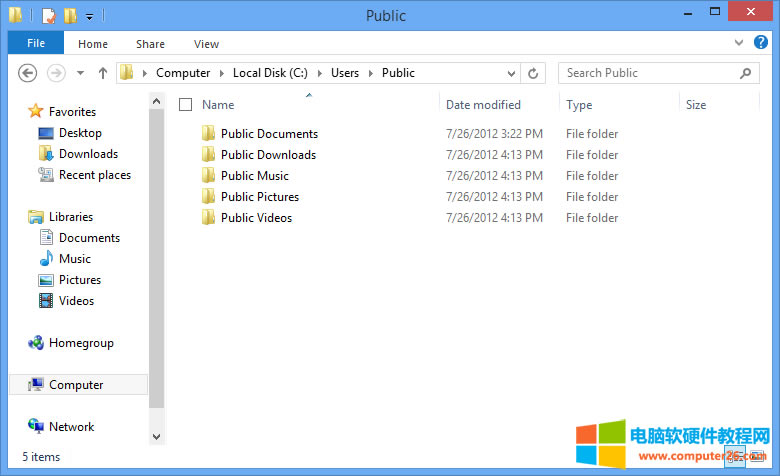Open the Help question mark icon

(762, 43)
